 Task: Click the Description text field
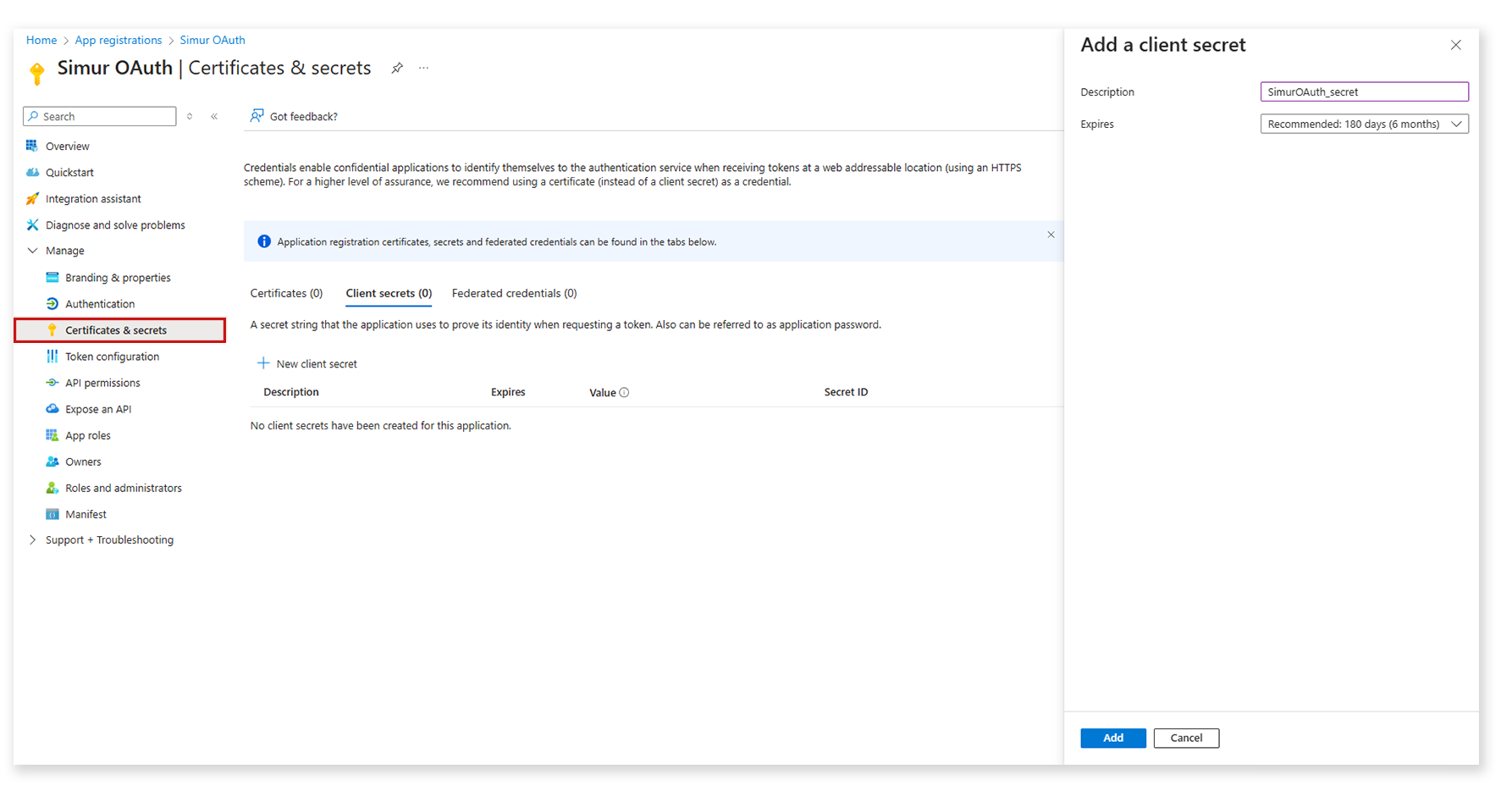pos(1364,91)
